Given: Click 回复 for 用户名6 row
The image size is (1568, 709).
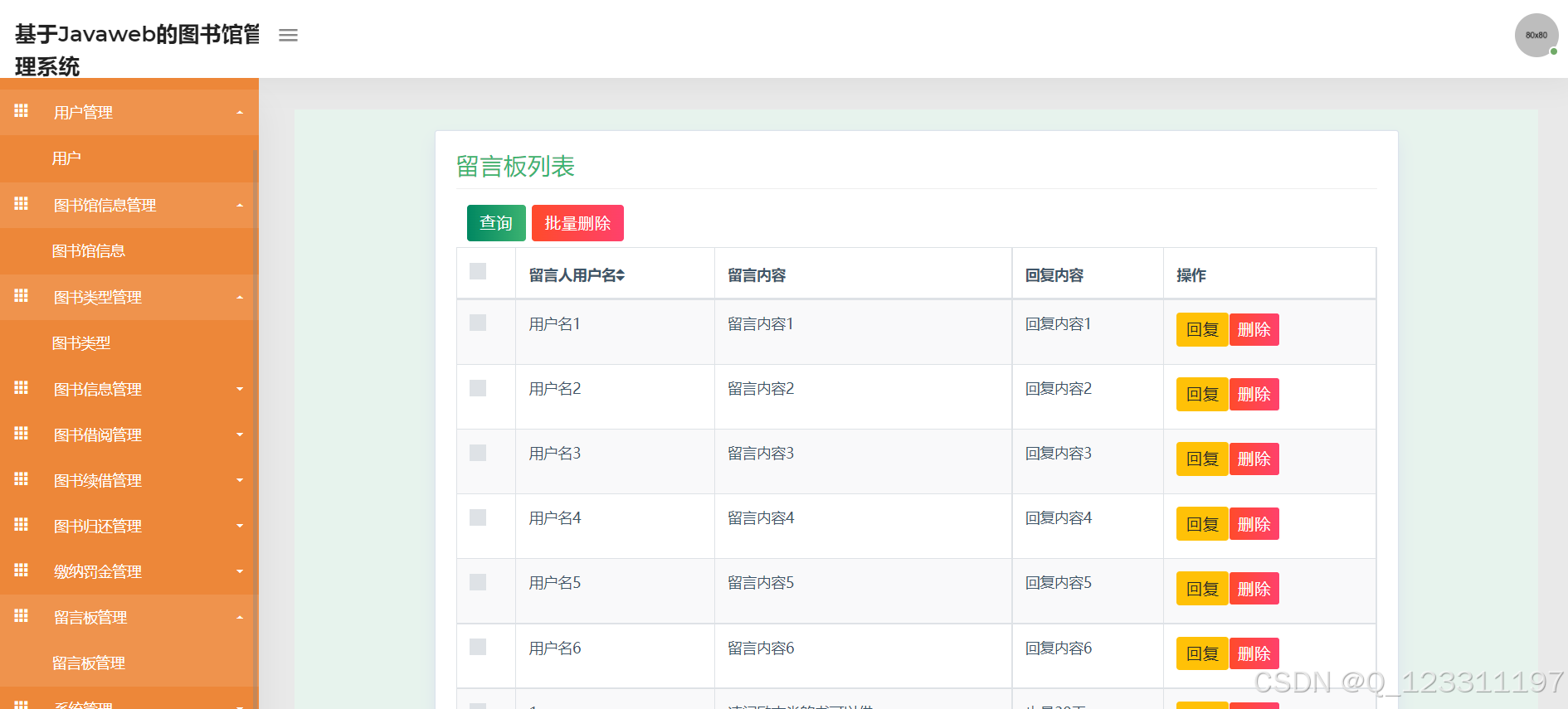Looking at the screenshot, I should (1202, 653).
